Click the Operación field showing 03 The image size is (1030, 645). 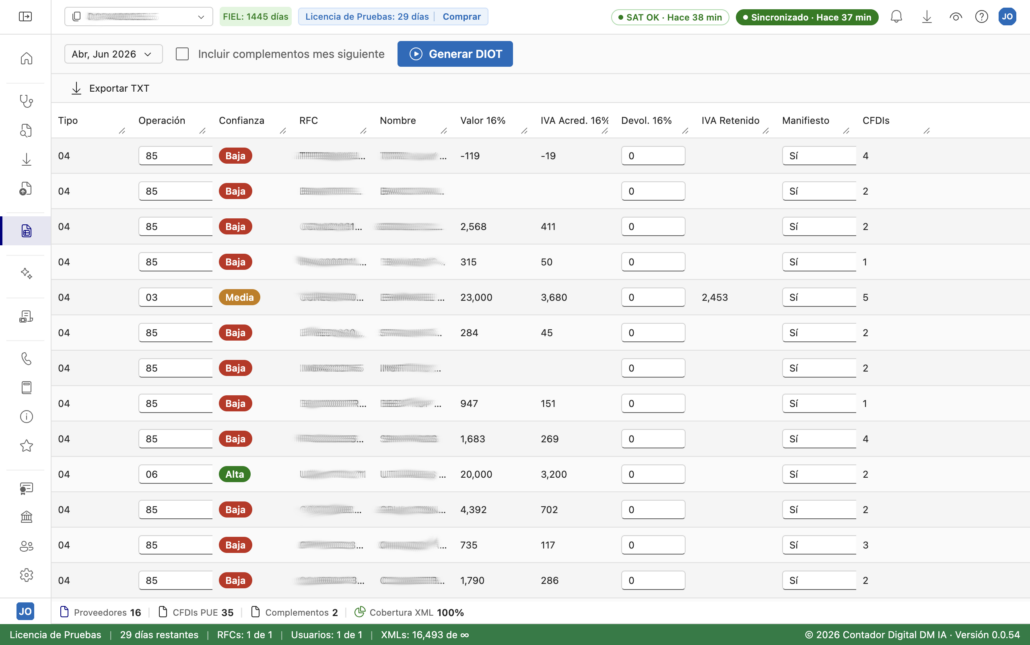pos(175,297)
